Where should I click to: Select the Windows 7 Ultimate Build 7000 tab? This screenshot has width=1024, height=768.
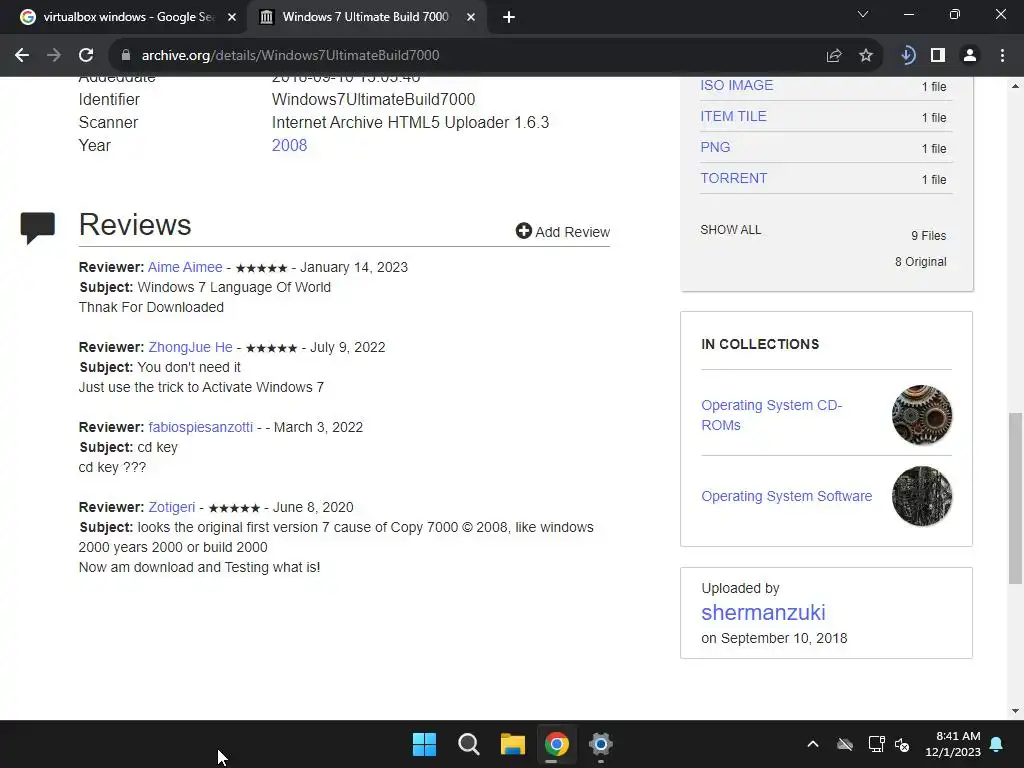click(x=366, y=17)
